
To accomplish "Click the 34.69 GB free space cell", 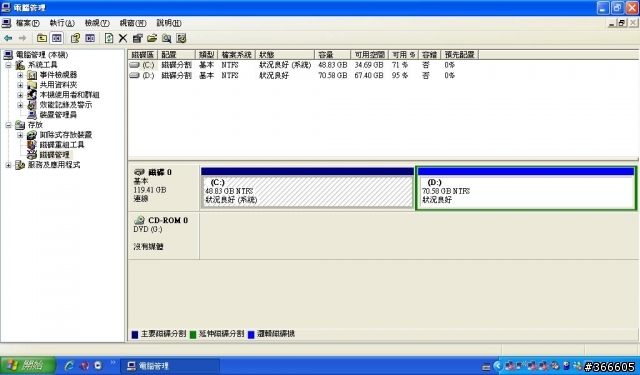I will point(369,65).
